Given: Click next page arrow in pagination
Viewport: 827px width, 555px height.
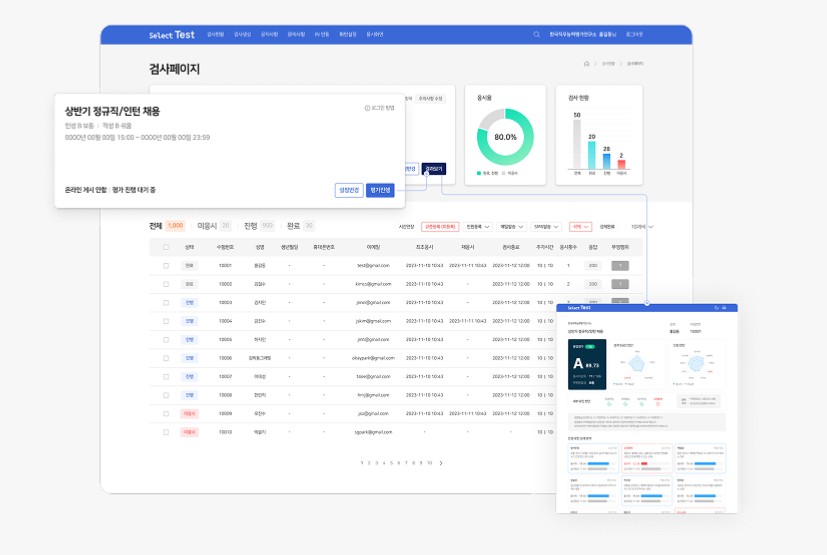Looking at the screenshot, I should click(x=441, y=463).
